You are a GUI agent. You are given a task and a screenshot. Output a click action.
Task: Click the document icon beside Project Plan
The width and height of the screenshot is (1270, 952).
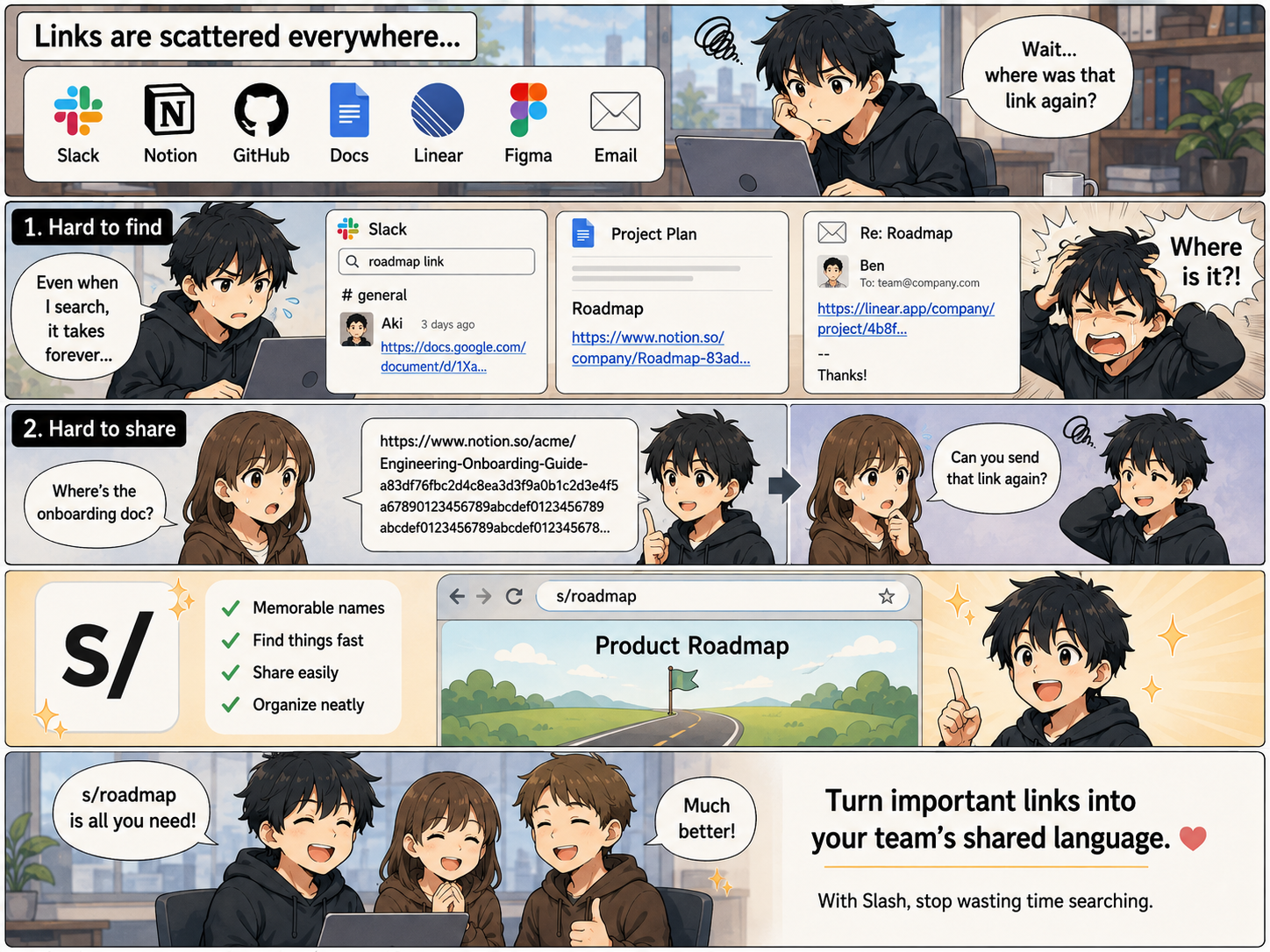(x=583, y=233)
